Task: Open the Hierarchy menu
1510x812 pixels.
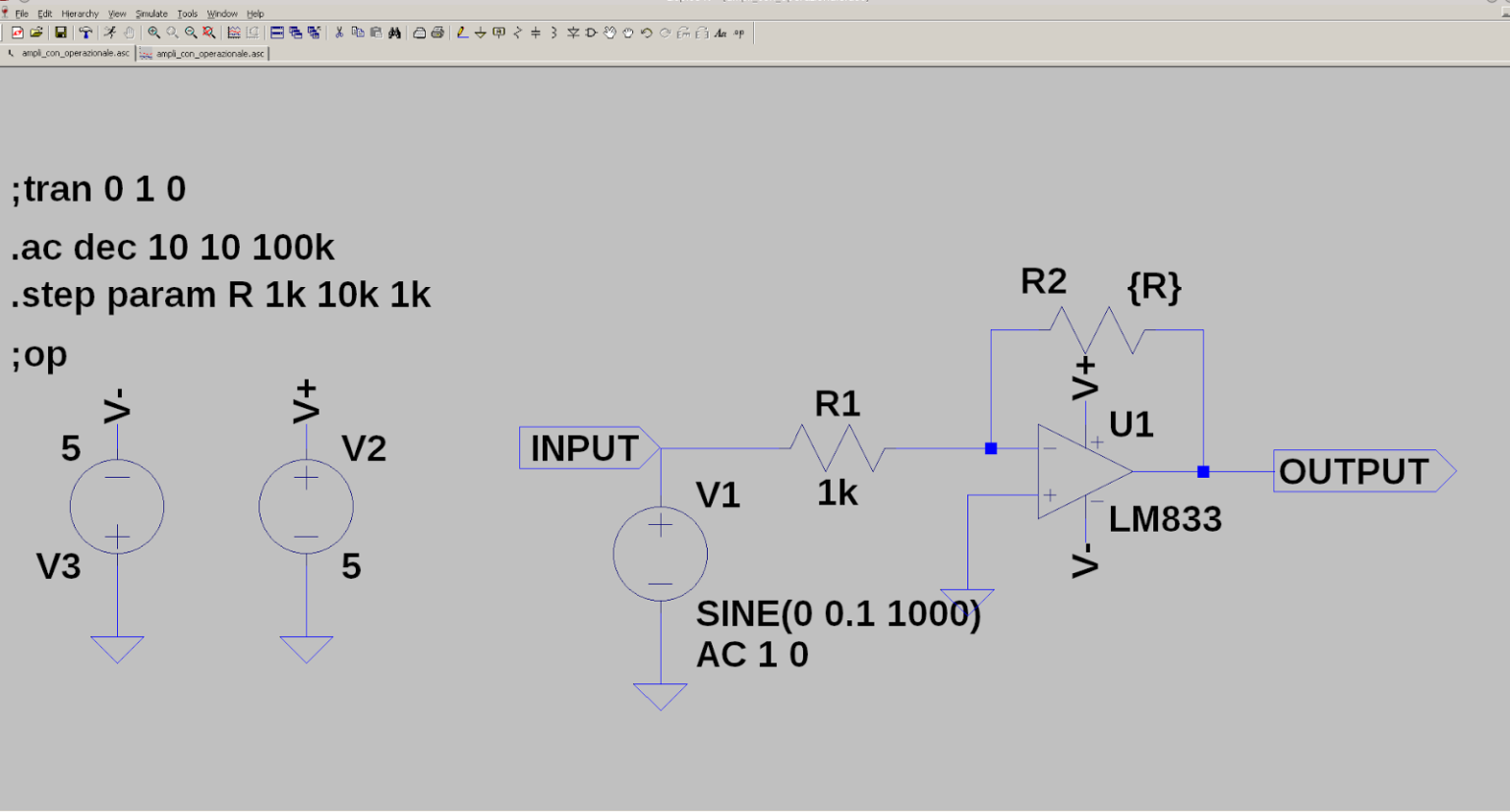Action: coord(80,14)
